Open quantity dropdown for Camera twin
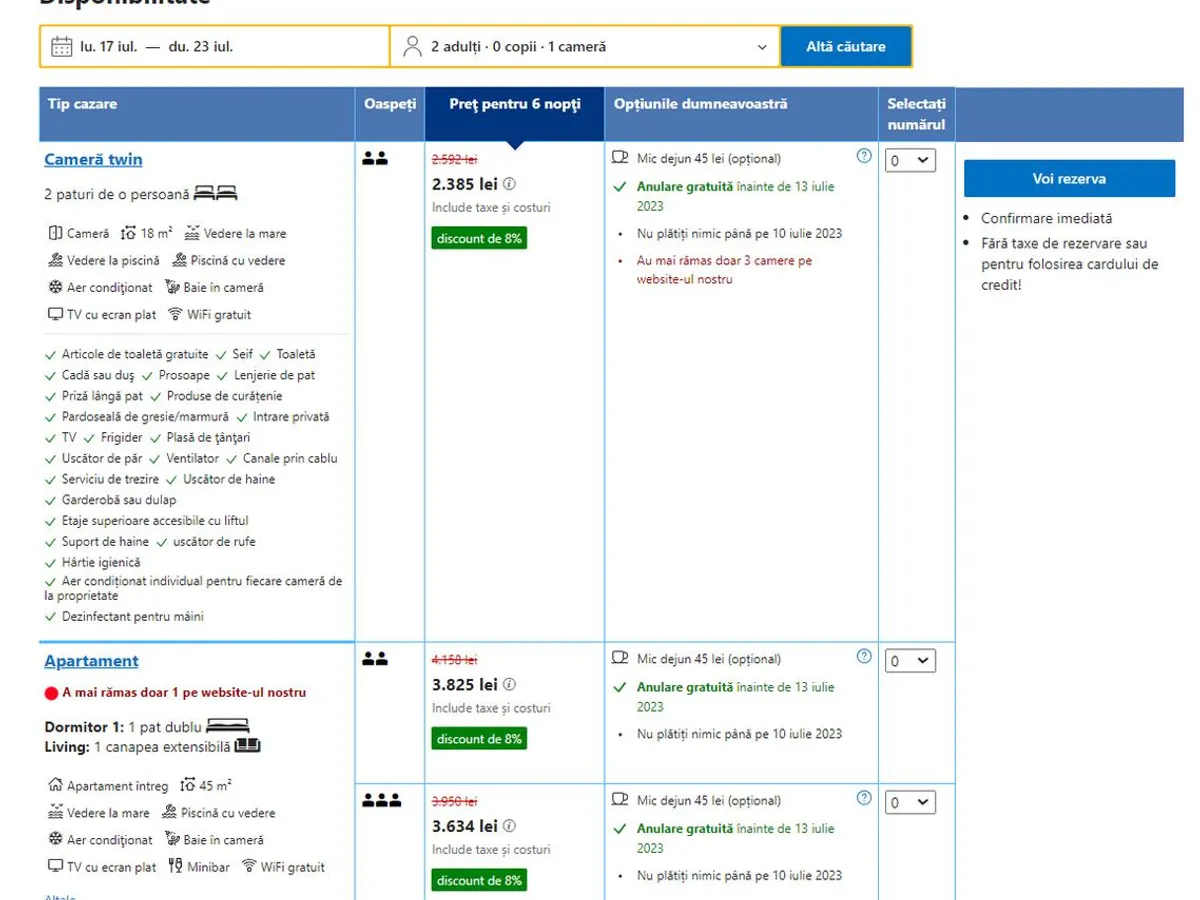1200x900 pixels. click(x=910, y=160)
